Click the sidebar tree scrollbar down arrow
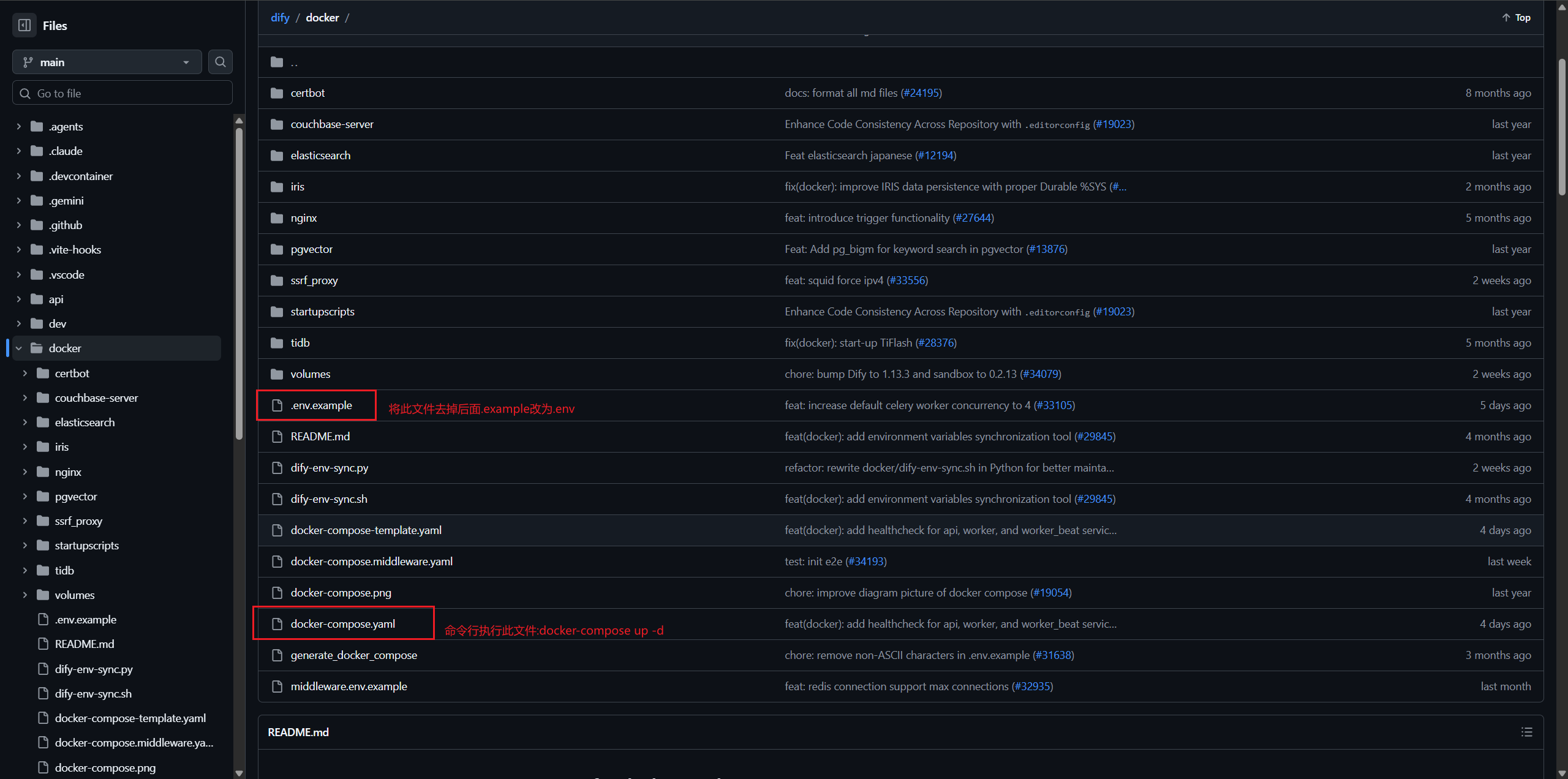 click(239, 773)
